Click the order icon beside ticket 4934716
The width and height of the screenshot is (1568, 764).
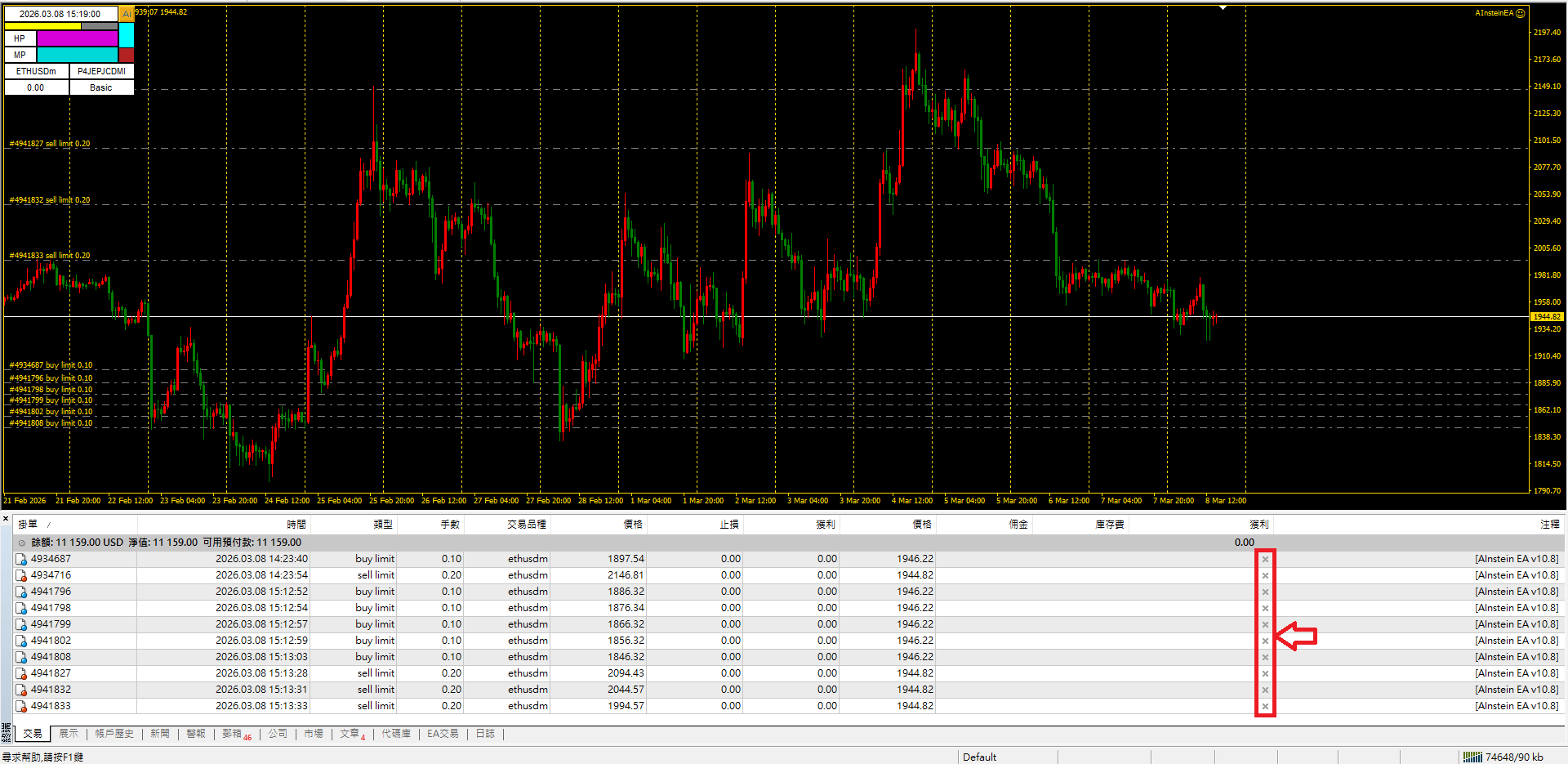click(21, 575)
